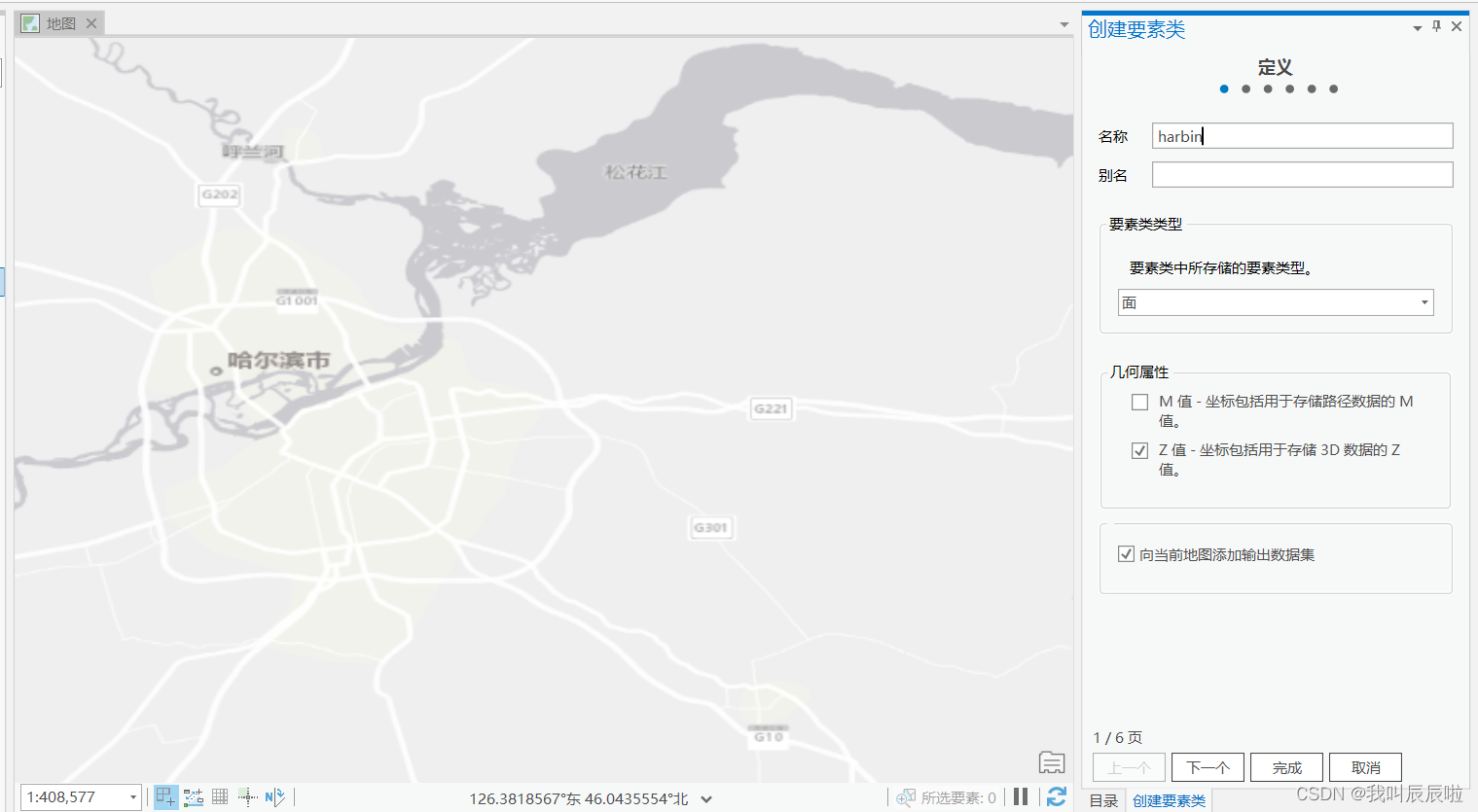Click the 名称 field containing harbin
This screenshot has height=812, width=1478.
click(x=1302, y=136)
